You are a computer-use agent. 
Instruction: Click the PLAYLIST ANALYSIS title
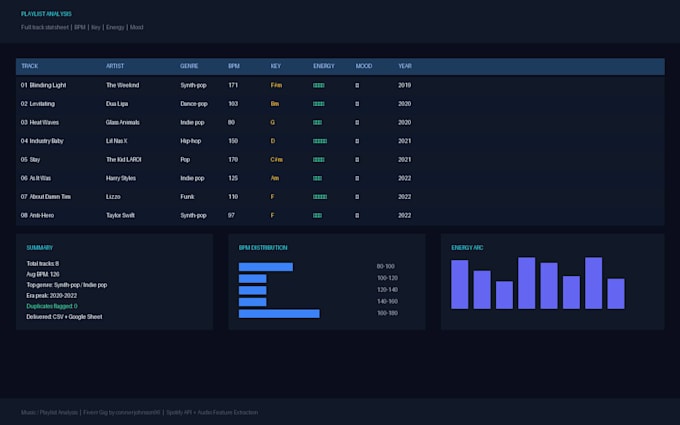46,14
